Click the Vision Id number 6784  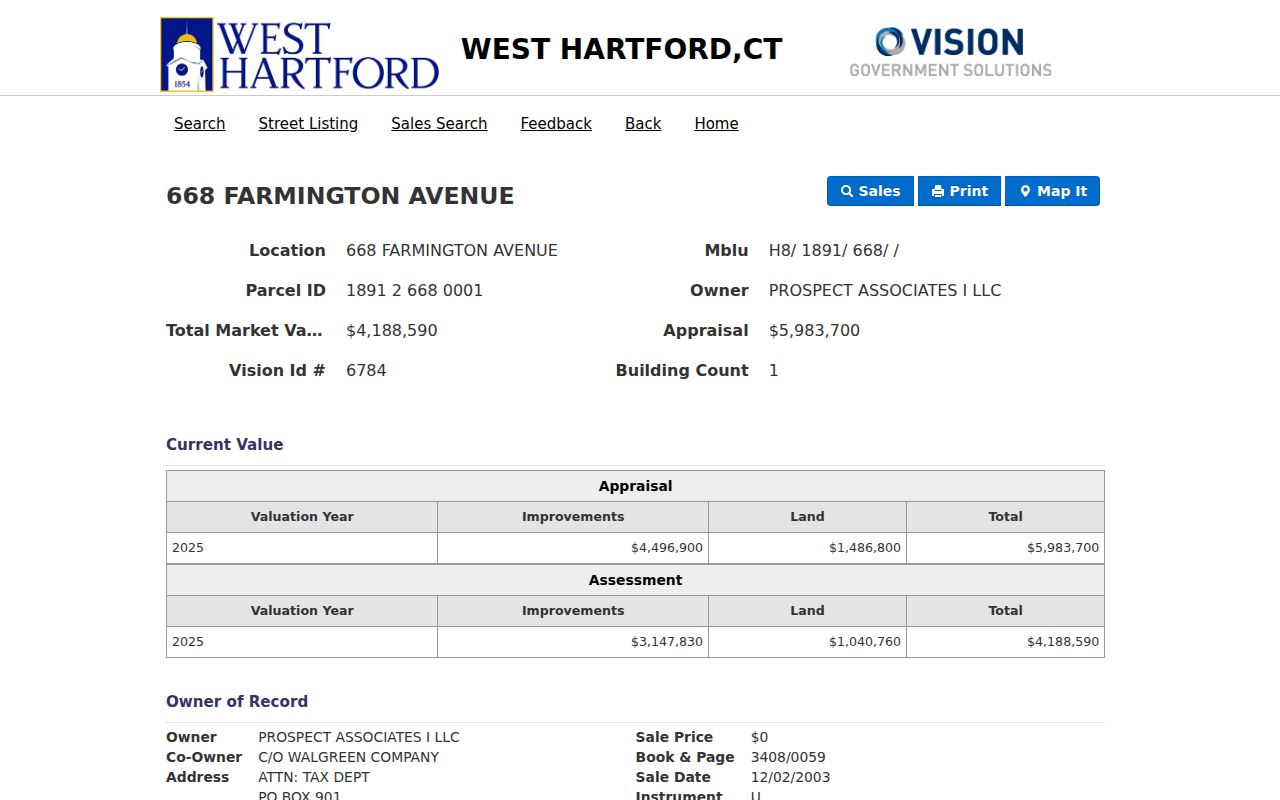click(366, 370)
